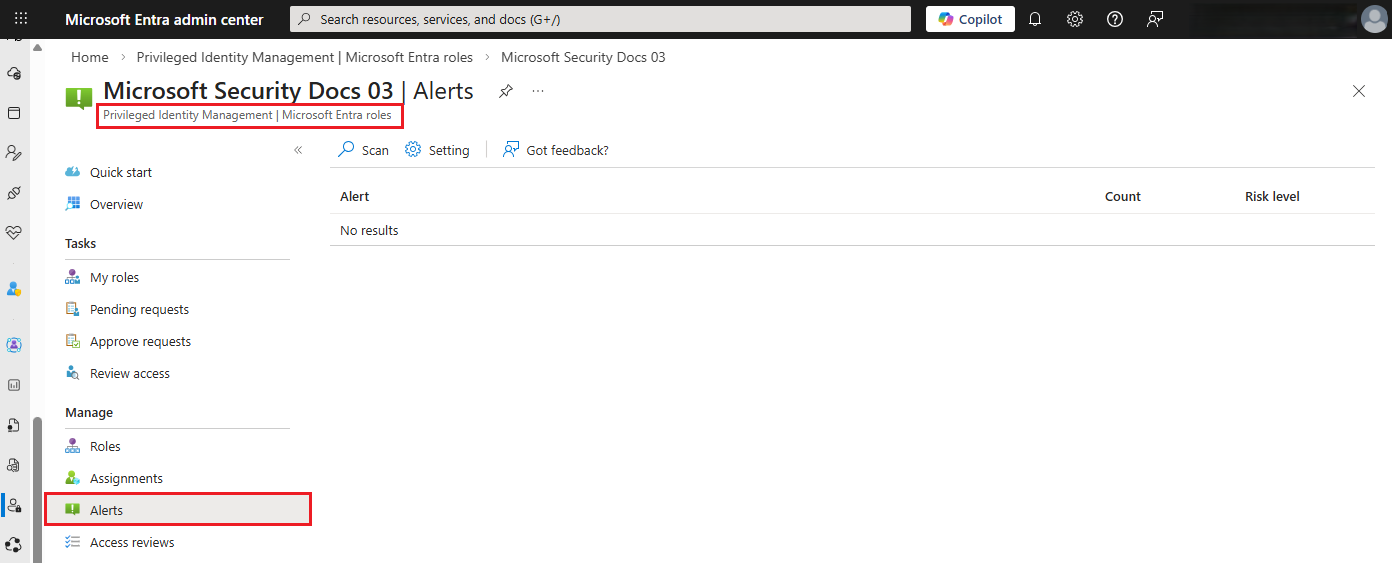Sort by Alert column header
The image size is (1392, 563).
pyautogui.click(x=355, y=197)
